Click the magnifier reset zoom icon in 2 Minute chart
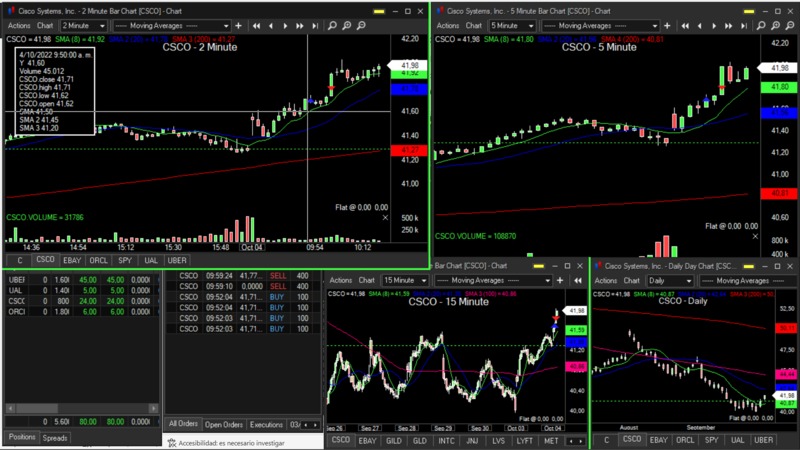The width and height of the screenshot is (800, 450). (x=362, y=25)
